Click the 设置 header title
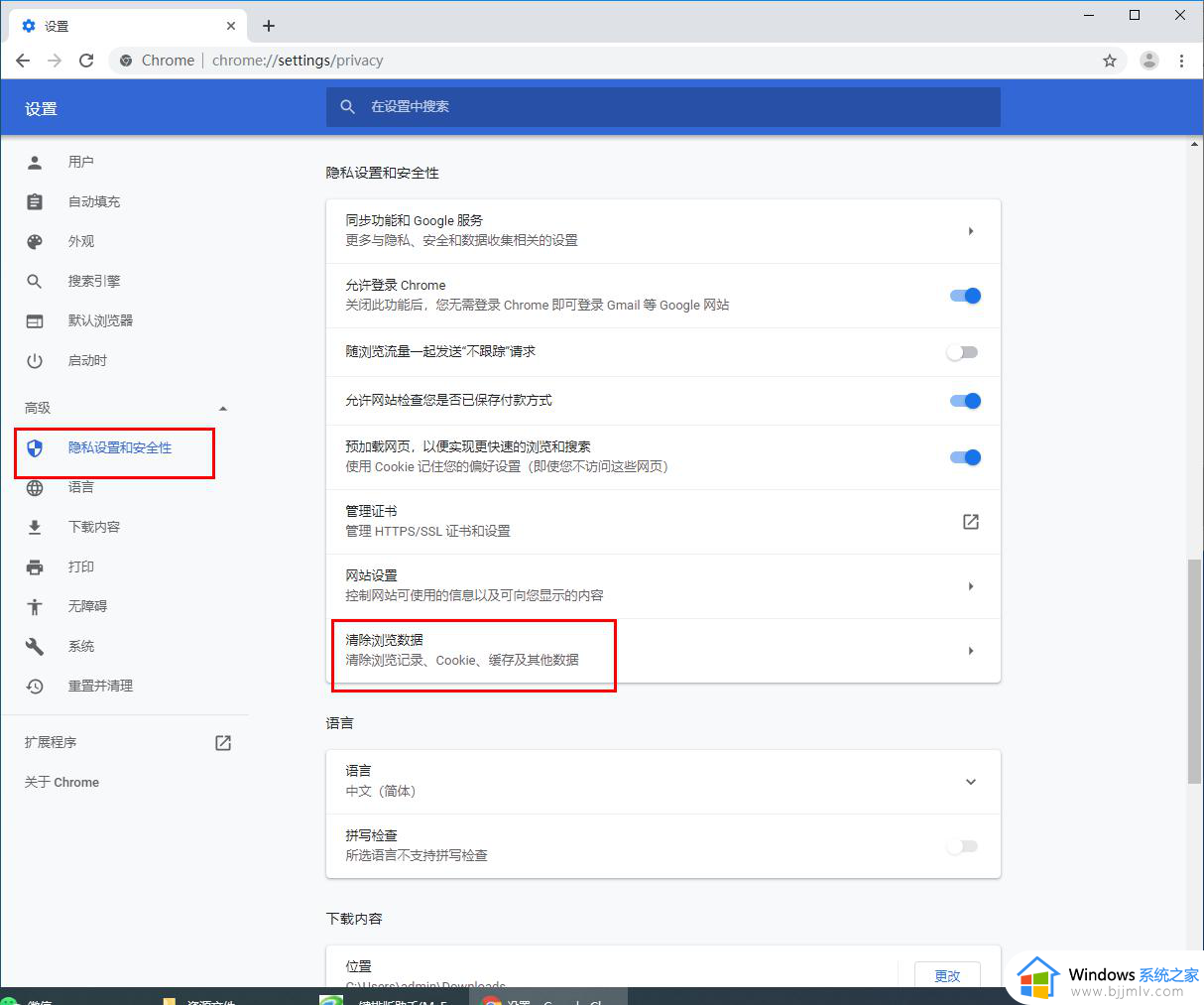The width and height of the screenshot is (1204, 1005). click(41, 108)
